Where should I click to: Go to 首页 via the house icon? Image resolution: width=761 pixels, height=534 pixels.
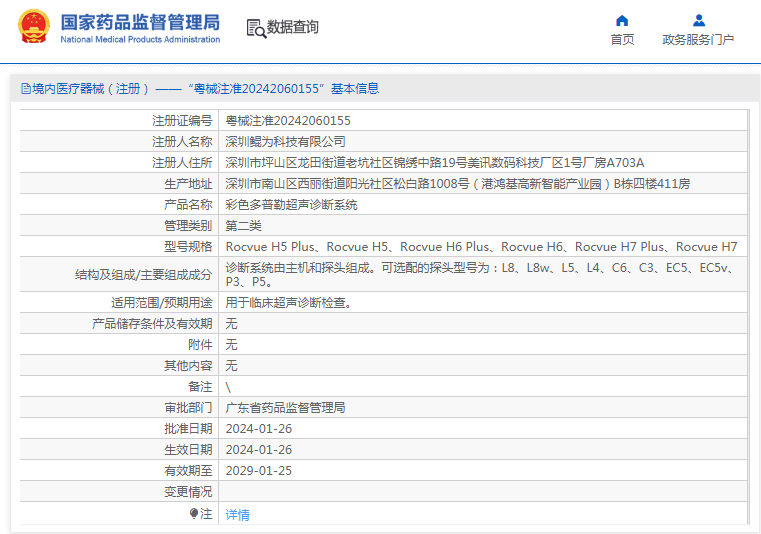pyautogui.click(x=622, y=20)
